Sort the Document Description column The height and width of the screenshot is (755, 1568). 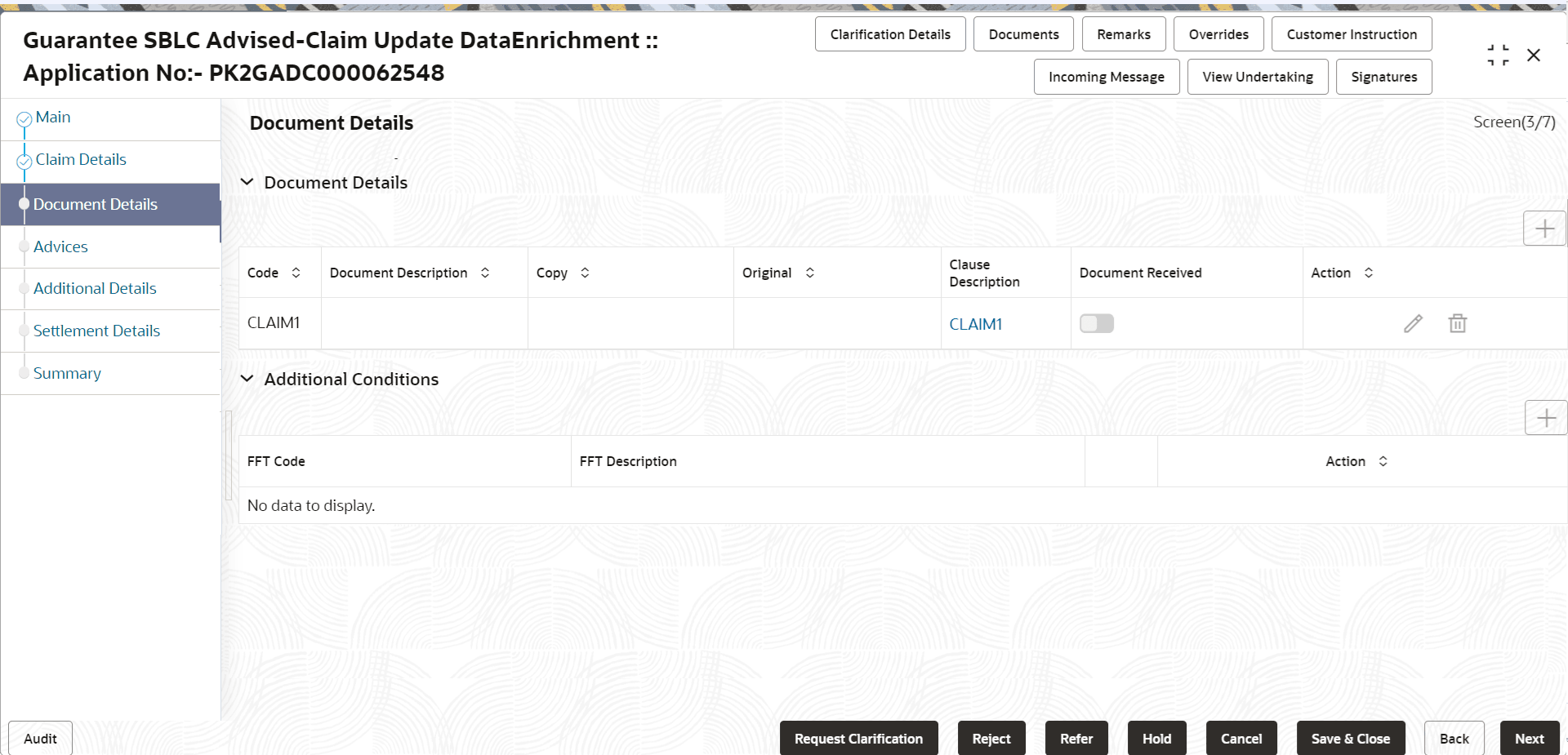pyautogui.click(x=486, y=273)
